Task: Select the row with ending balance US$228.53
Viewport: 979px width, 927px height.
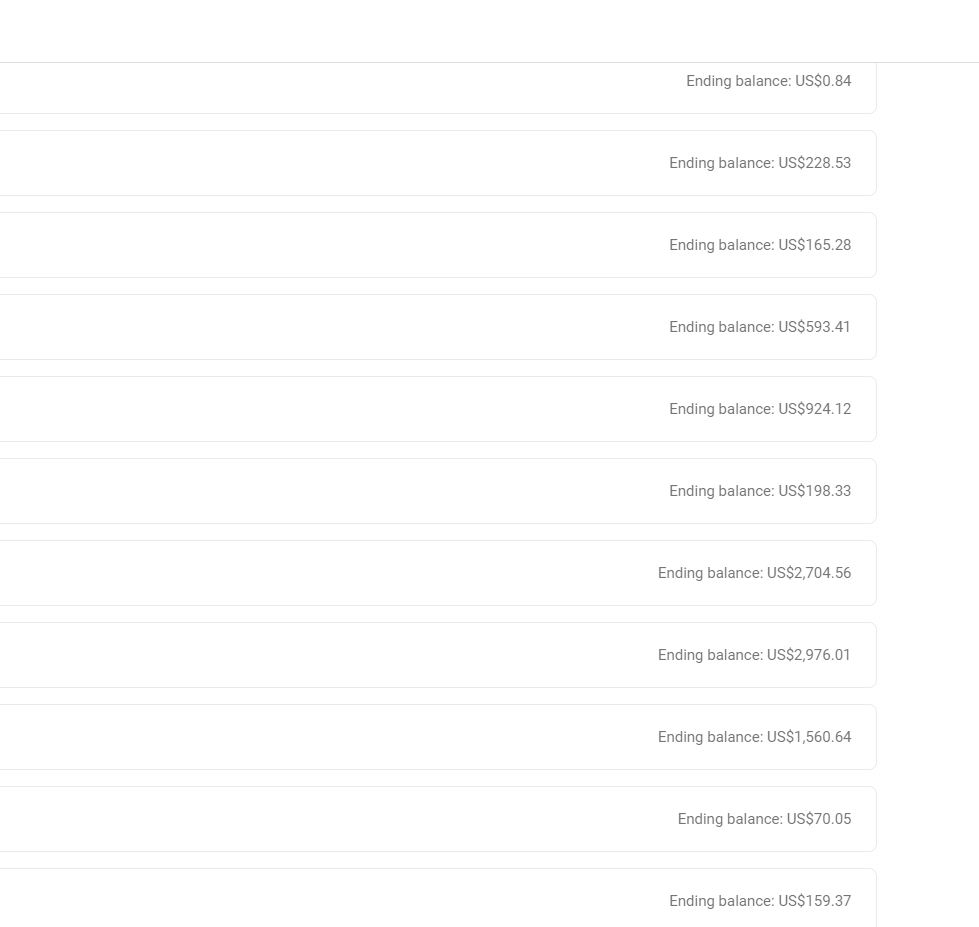Action: coord(438,163)
